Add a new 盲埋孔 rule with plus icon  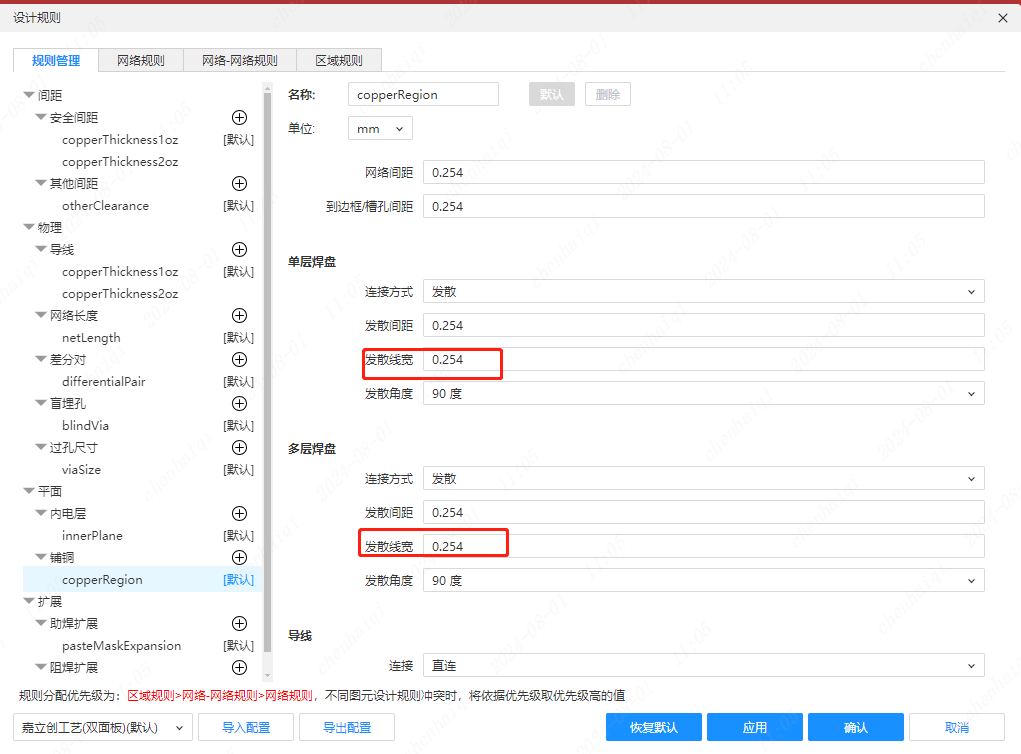[x=239, y=404]
